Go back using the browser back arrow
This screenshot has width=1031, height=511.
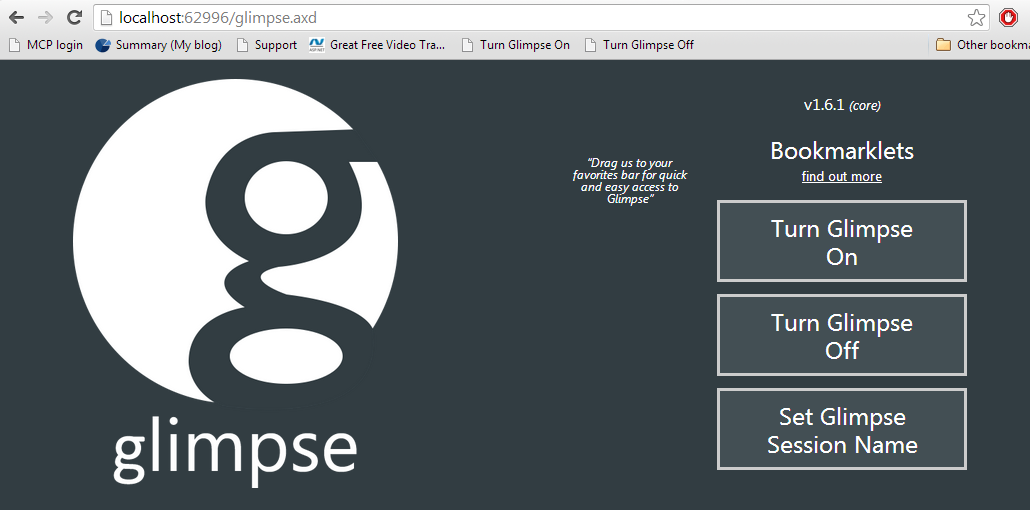click(x=16, y=18)
